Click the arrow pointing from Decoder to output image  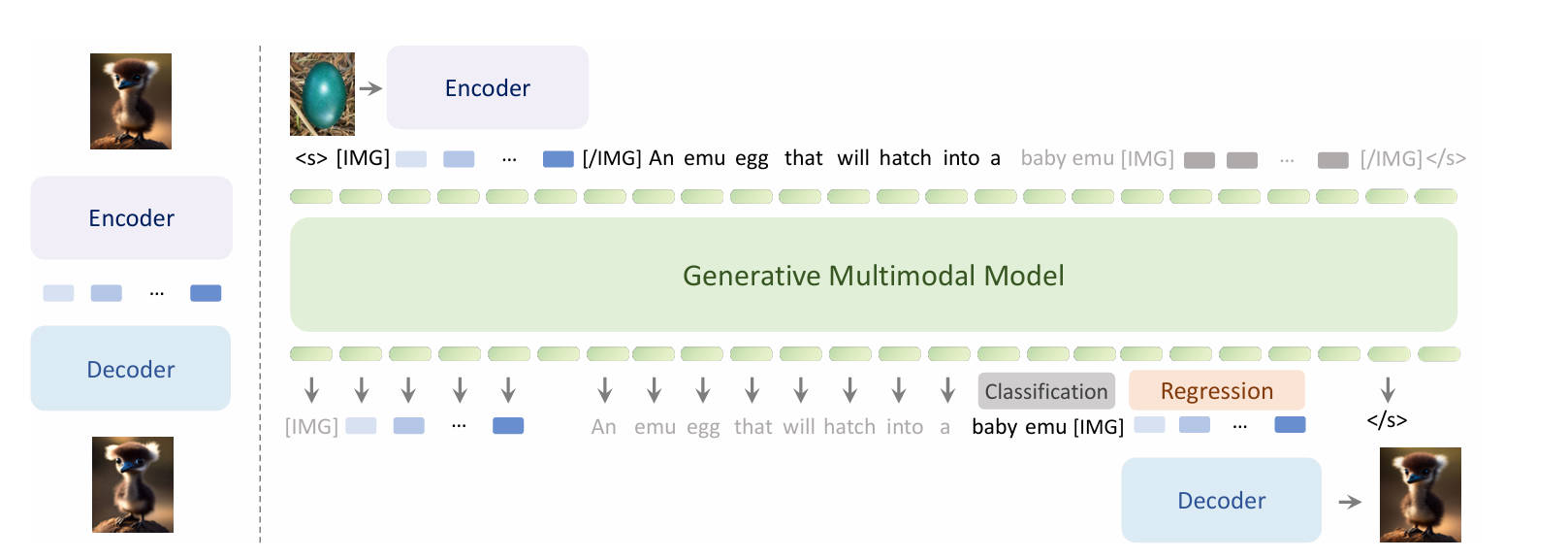point(1350,502)
